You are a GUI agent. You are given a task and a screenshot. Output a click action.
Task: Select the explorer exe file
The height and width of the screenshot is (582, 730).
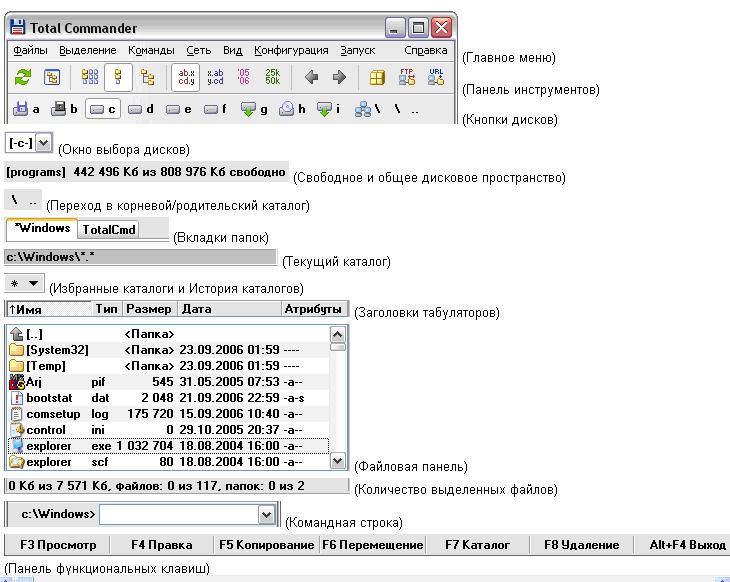(x=169, y=446)
